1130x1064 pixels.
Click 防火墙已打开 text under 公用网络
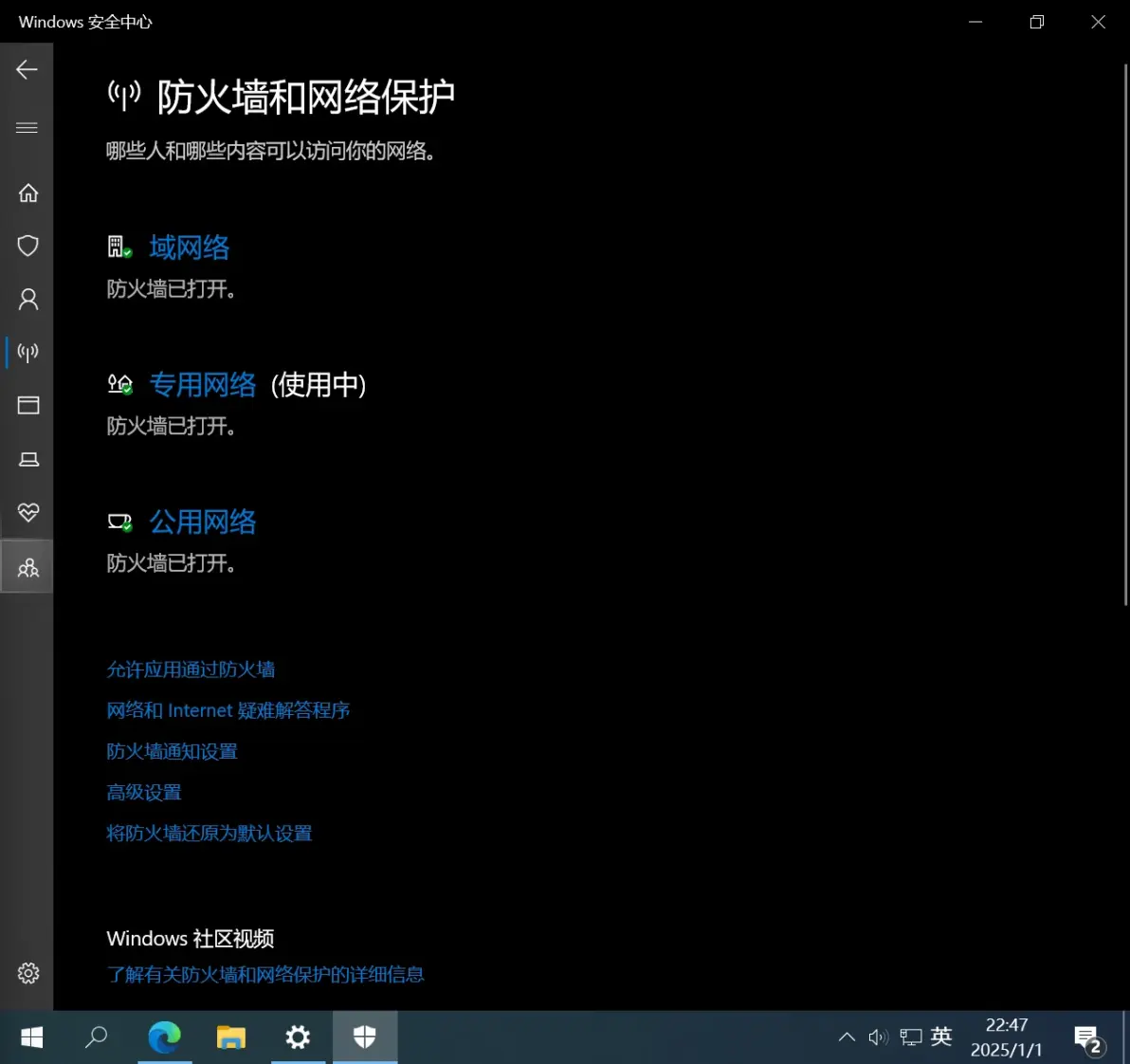point(171,563)
